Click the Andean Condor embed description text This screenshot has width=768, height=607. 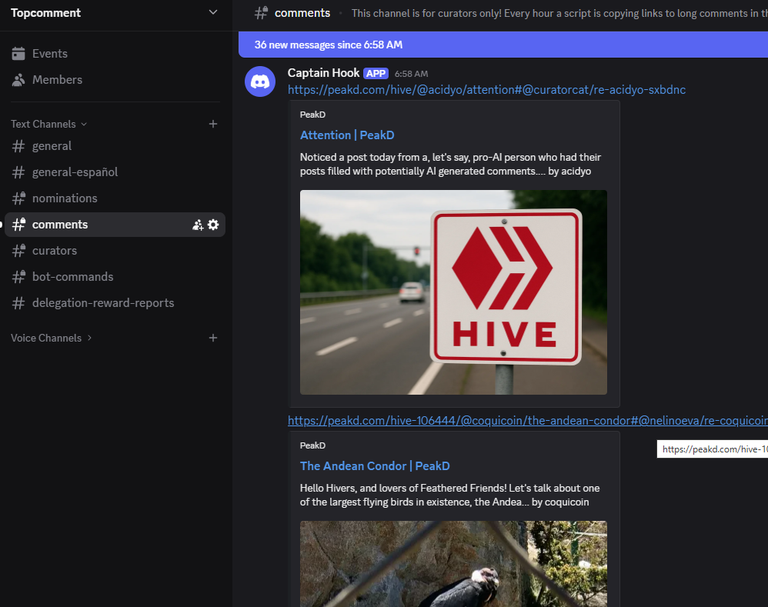click(450, 495)
